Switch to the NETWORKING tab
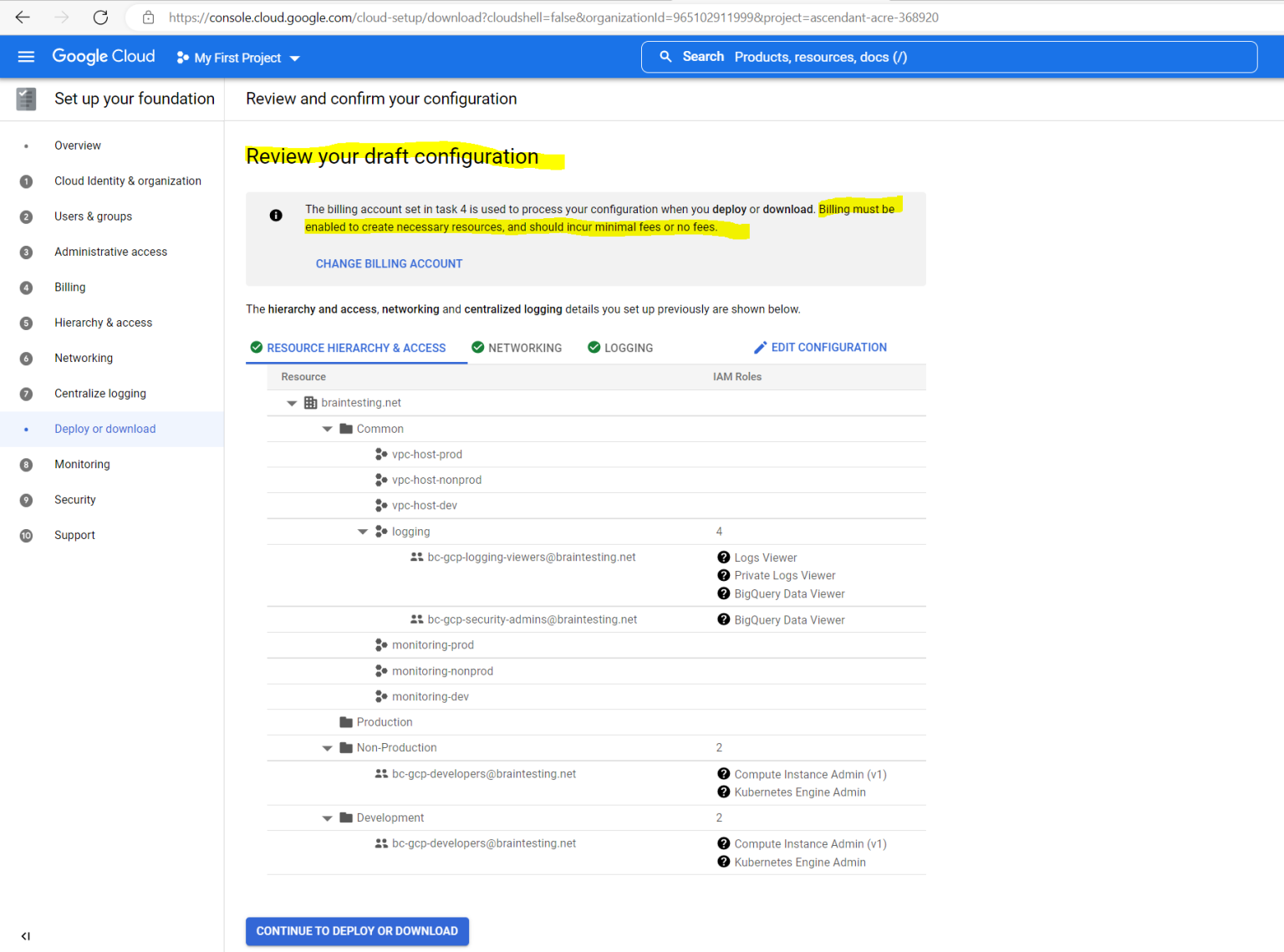This screenshot has width=1284, height=952. 526,348
